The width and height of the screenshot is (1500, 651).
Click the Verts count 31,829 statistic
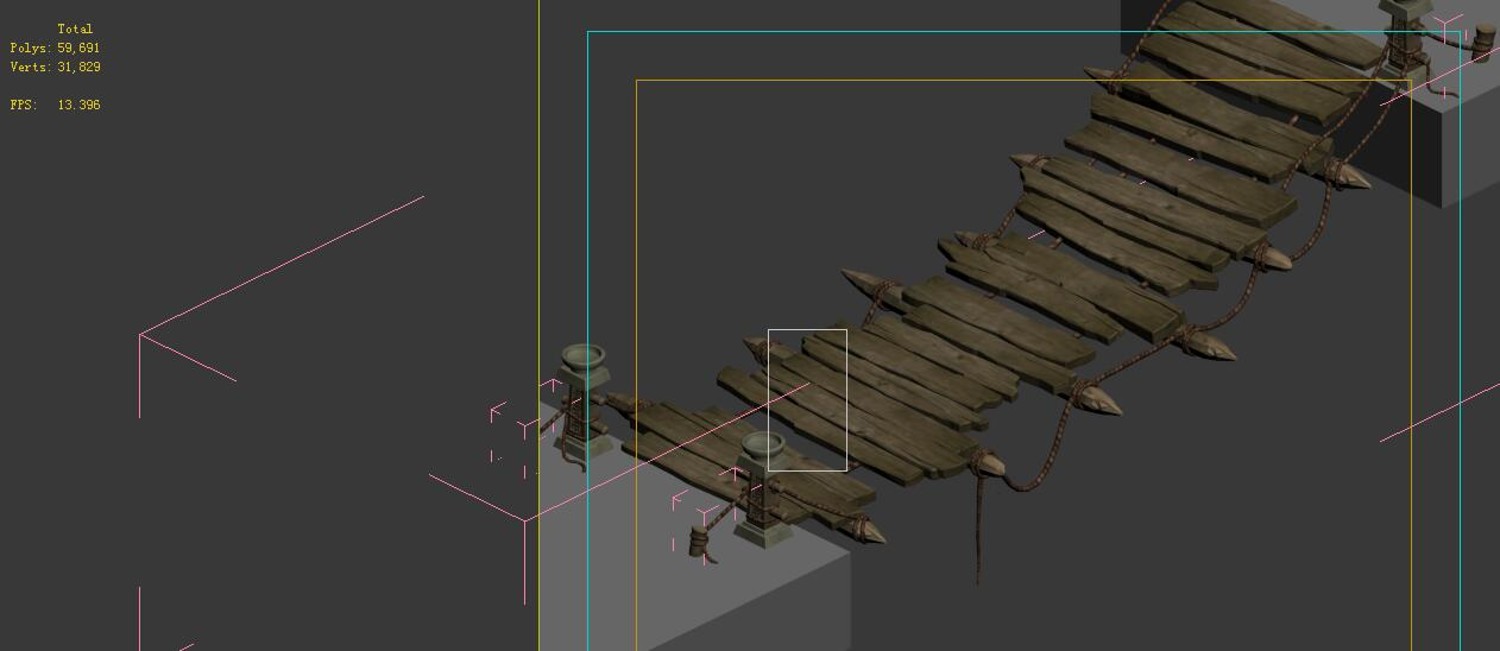(x=55, y=67)
